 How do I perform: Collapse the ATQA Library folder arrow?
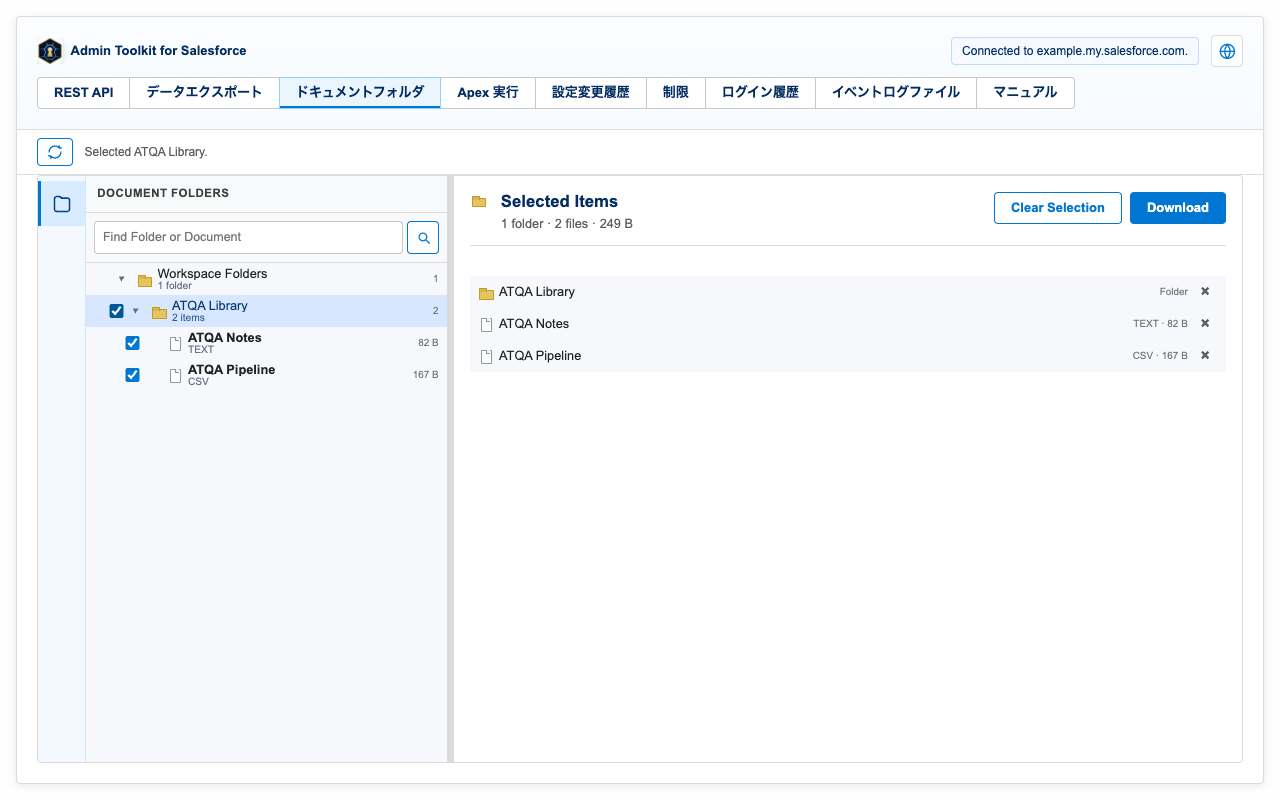(136, 311)
